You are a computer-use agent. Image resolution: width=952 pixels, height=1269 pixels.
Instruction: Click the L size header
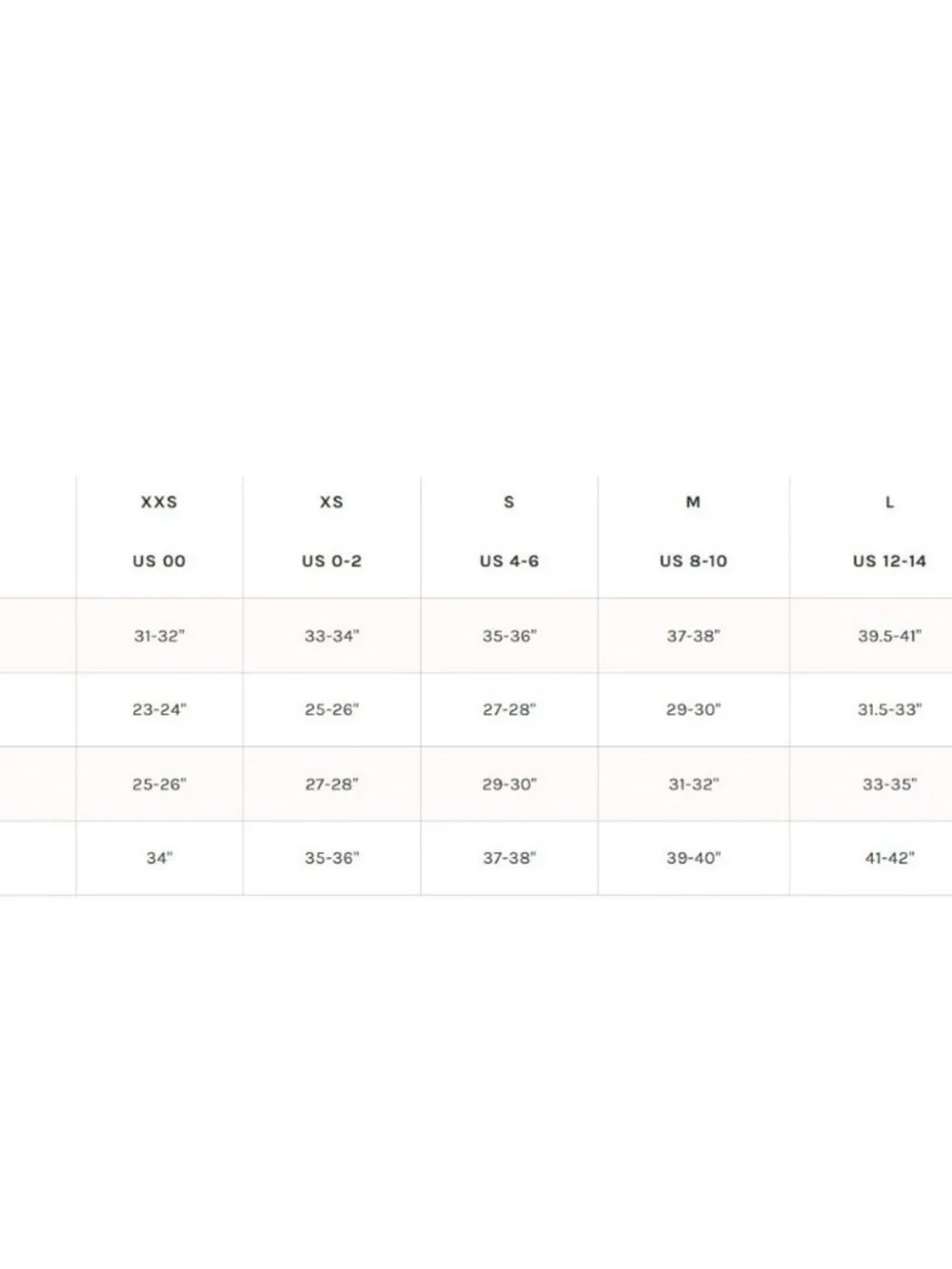[x=889, y=502]
